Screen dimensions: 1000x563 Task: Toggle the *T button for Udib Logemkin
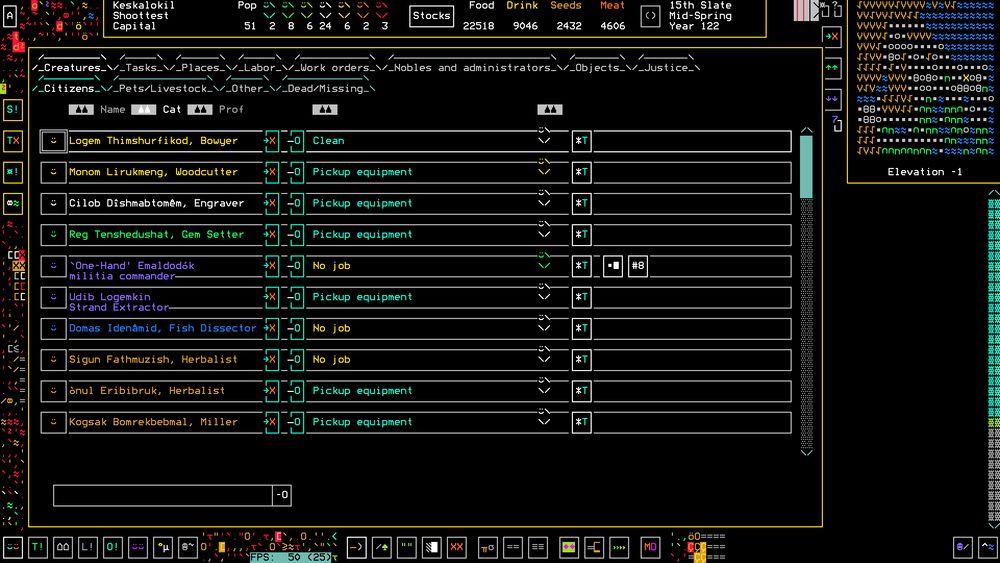point(582,297)
